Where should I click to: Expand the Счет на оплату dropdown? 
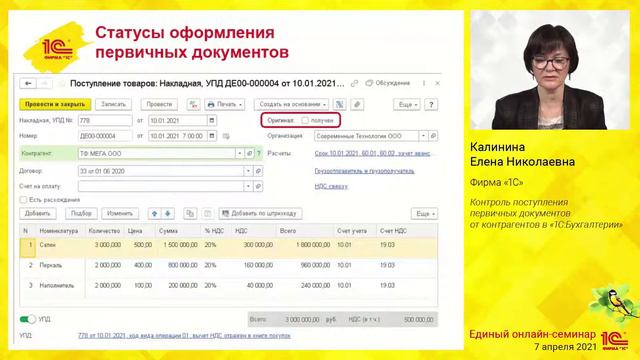point(248,187)
